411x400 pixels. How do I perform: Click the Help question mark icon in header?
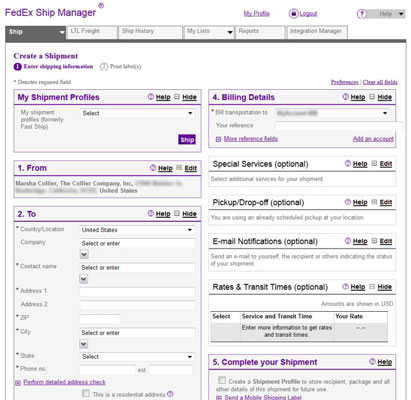(362, 14)
